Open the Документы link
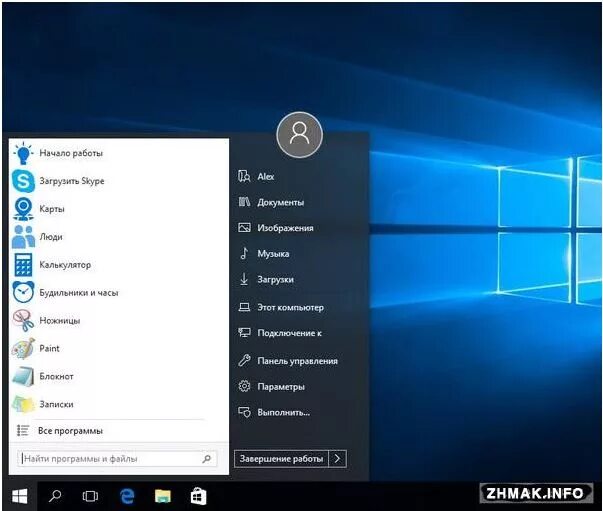 [x=281, y=202]
